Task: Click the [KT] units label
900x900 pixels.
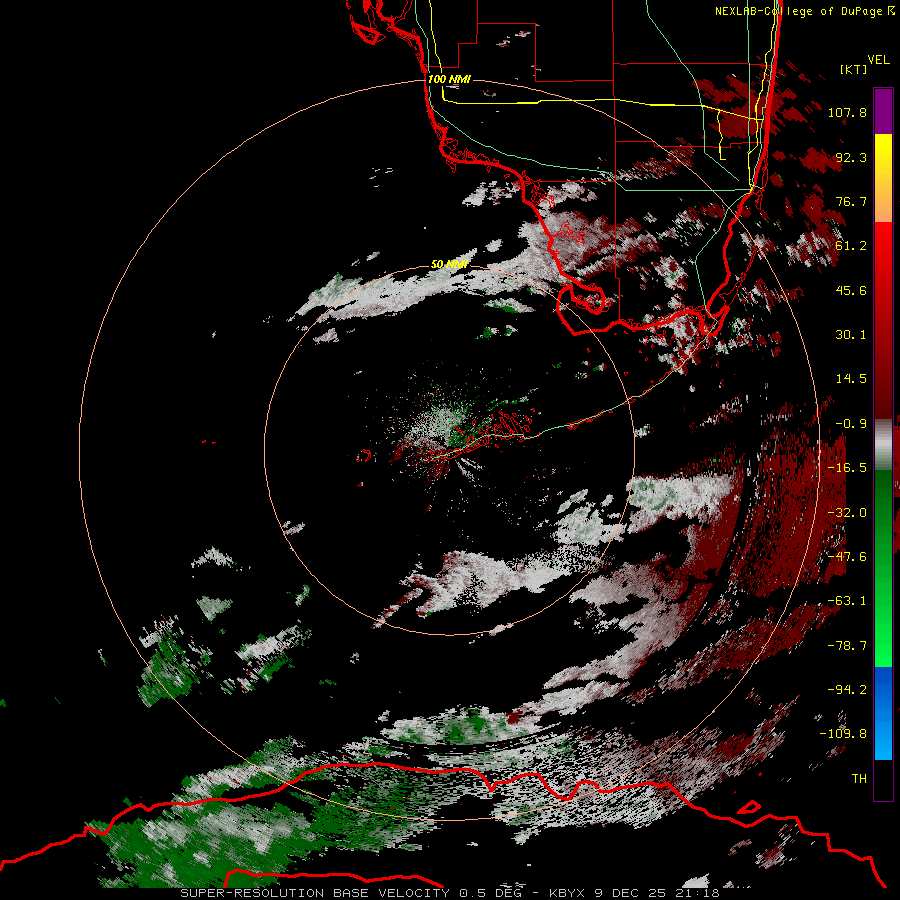Action: pyautogui.click(x=854, y=69)
